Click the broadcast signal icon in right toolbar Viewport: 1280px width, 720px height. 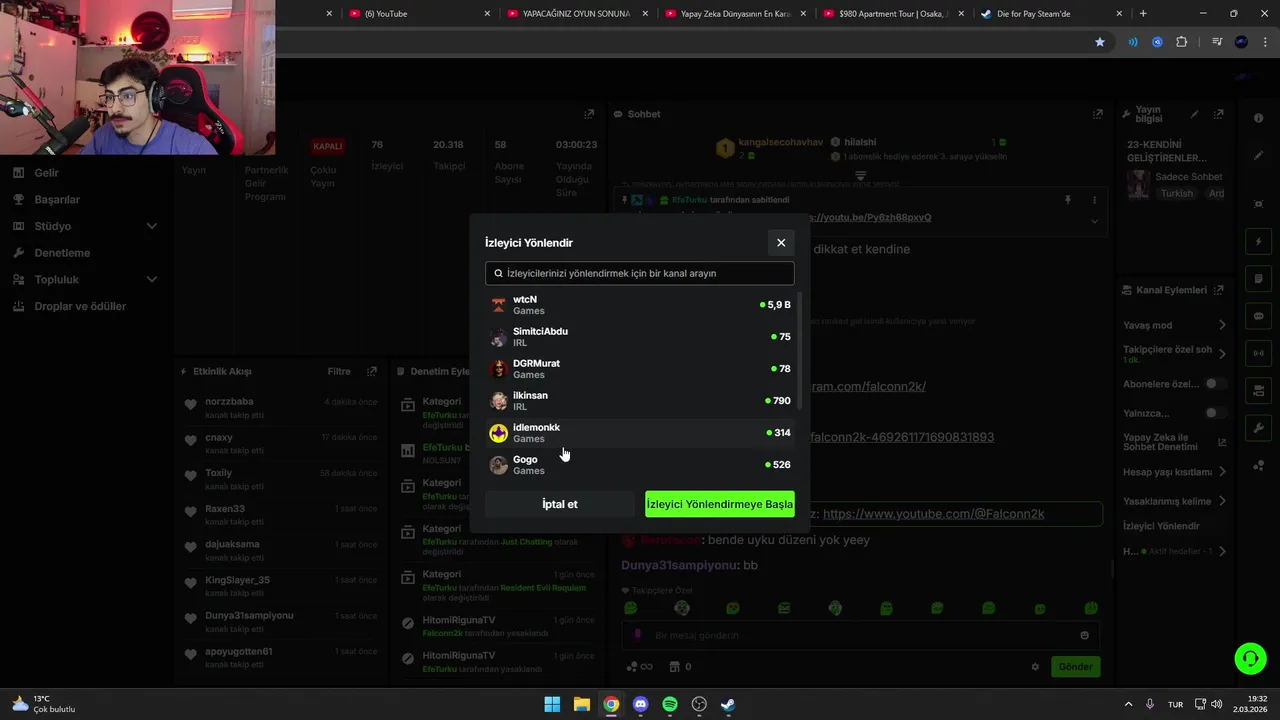click(x=1258, y=353)
